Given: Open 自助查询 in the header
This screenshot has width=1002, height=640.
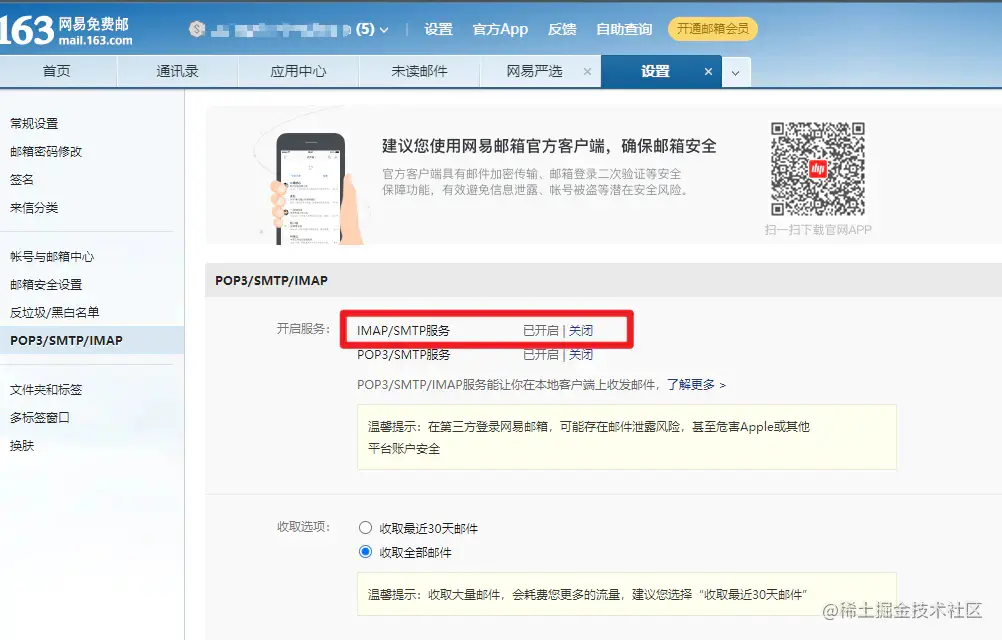Looking at the screenshot, I should pyautogui.click(x=624, y=29).
